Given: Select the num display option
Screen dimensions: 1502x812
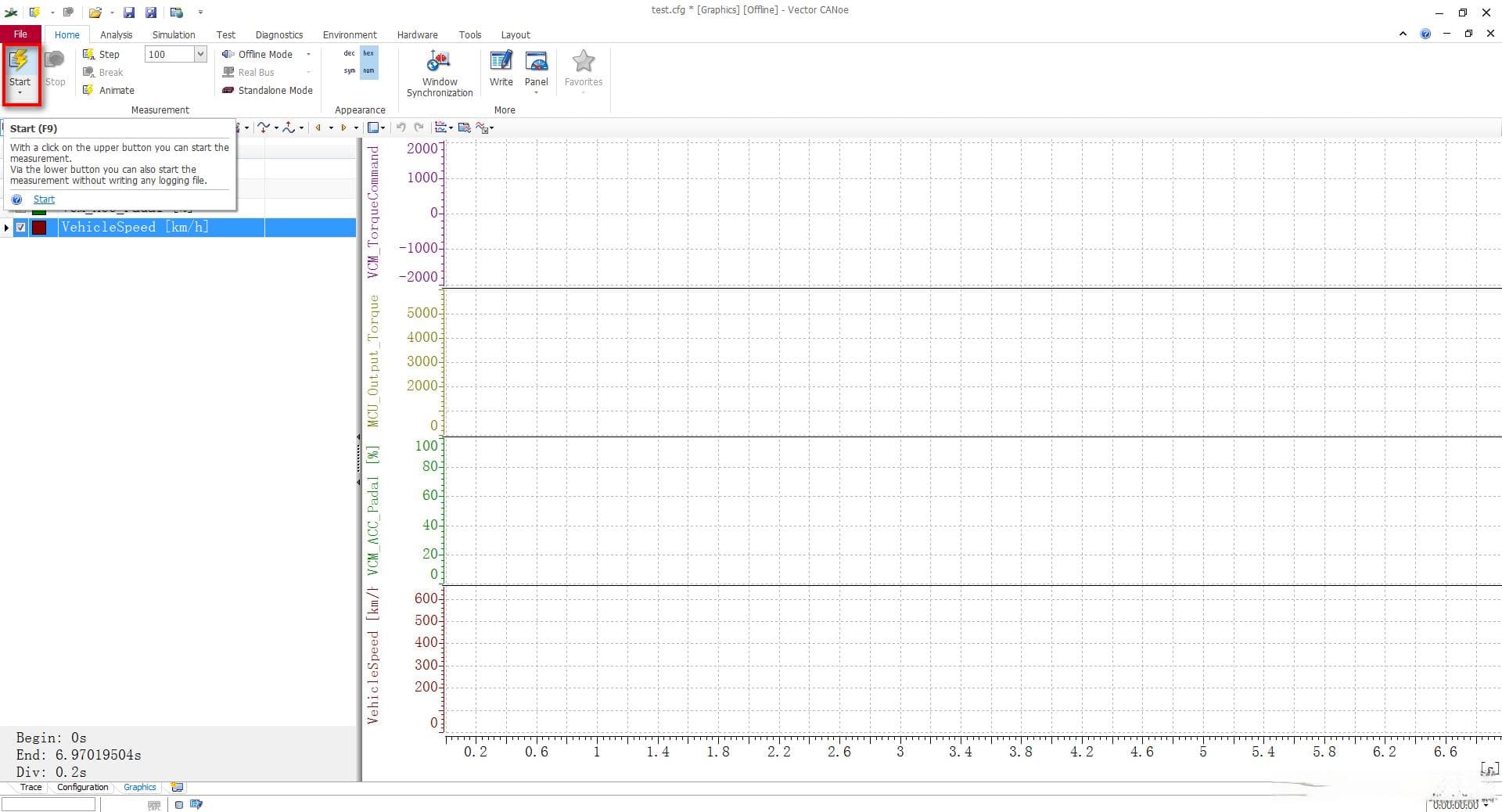Looking at the screenshot, I should pyautogui.click(x=368, y=70).
